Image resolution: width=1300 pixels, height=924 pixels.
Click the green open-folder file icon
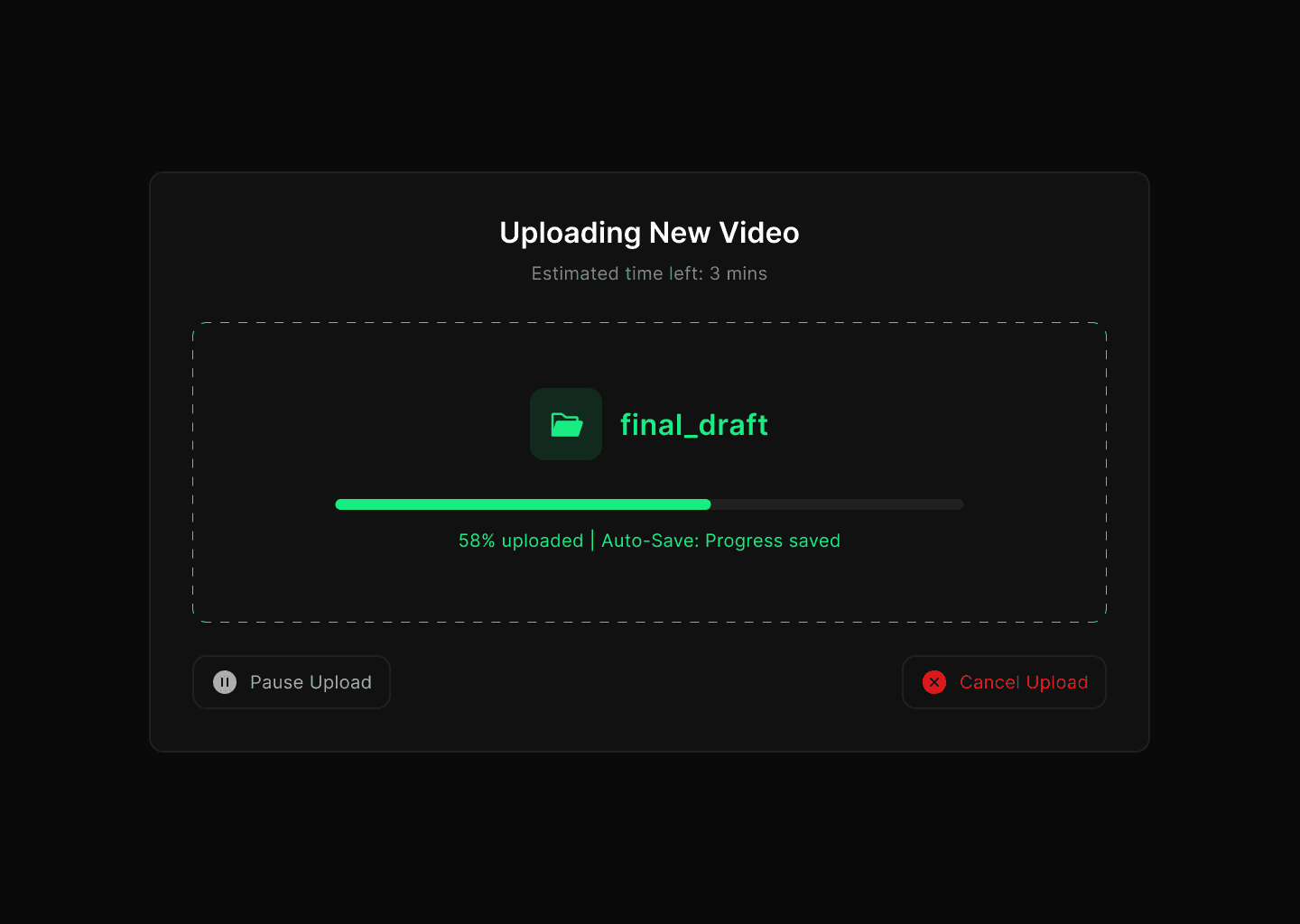tap(566, 424)
